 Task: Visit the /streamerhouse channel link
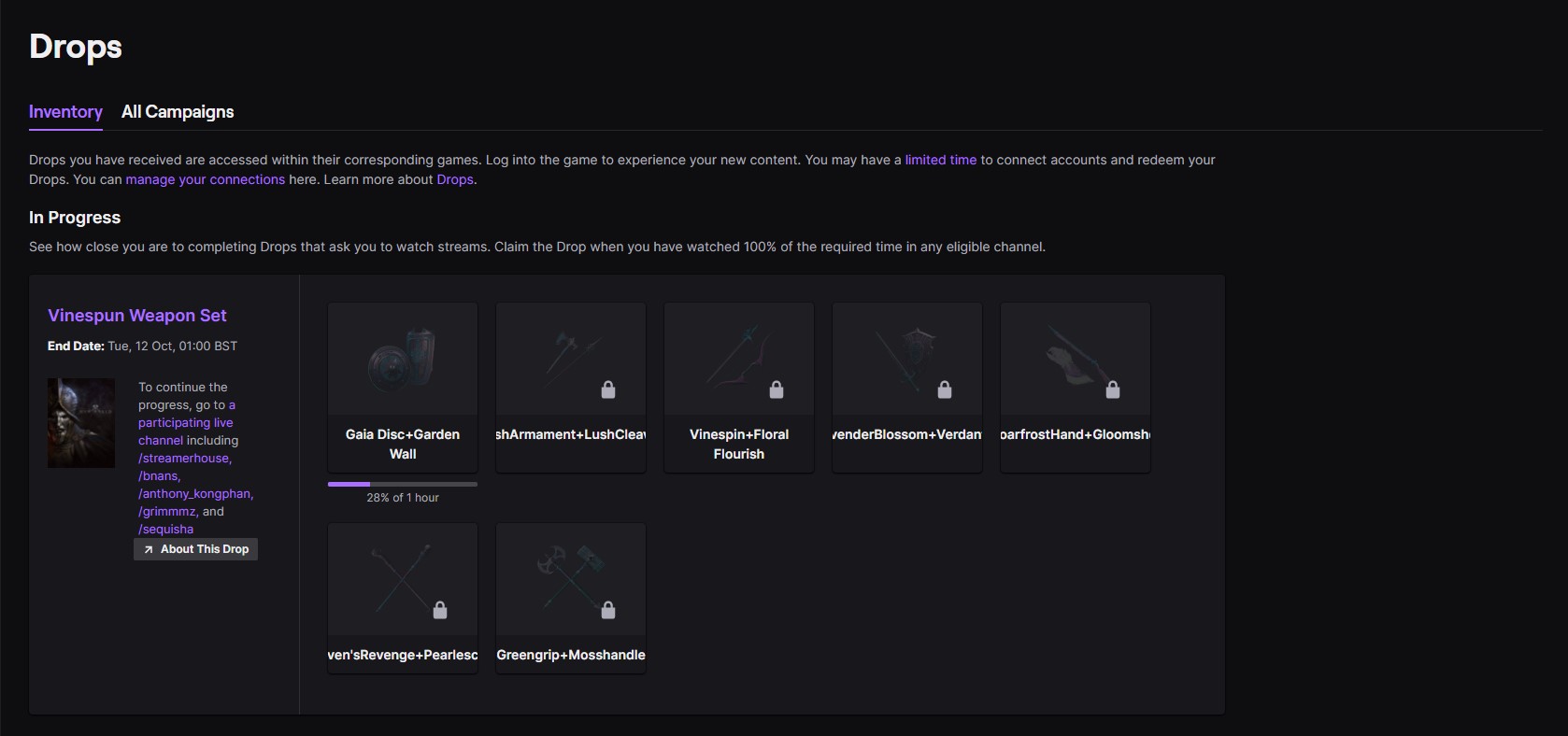point(185,459)
